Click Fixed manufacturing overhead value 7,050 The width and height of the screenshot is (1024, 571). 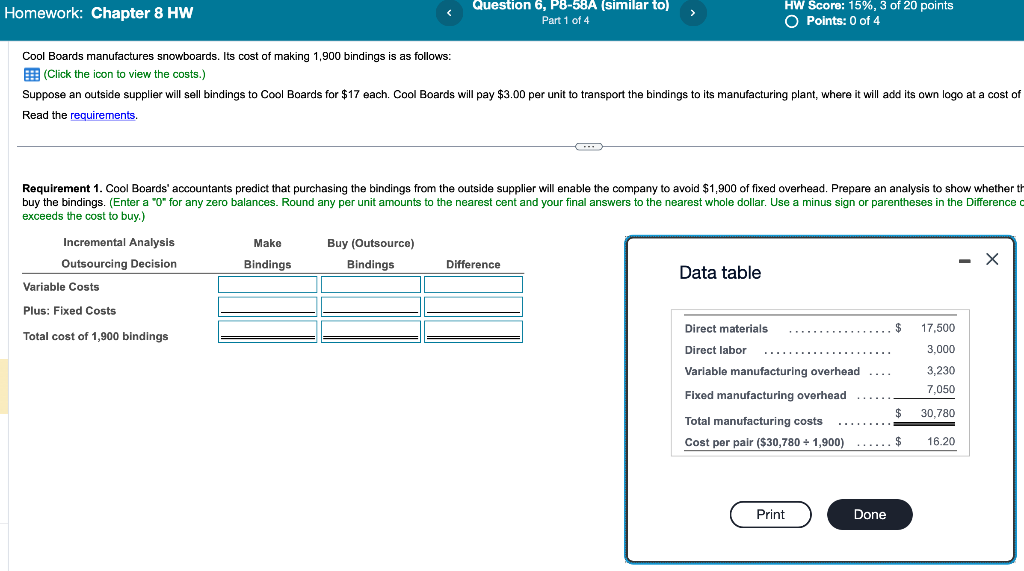coord(940,389)
